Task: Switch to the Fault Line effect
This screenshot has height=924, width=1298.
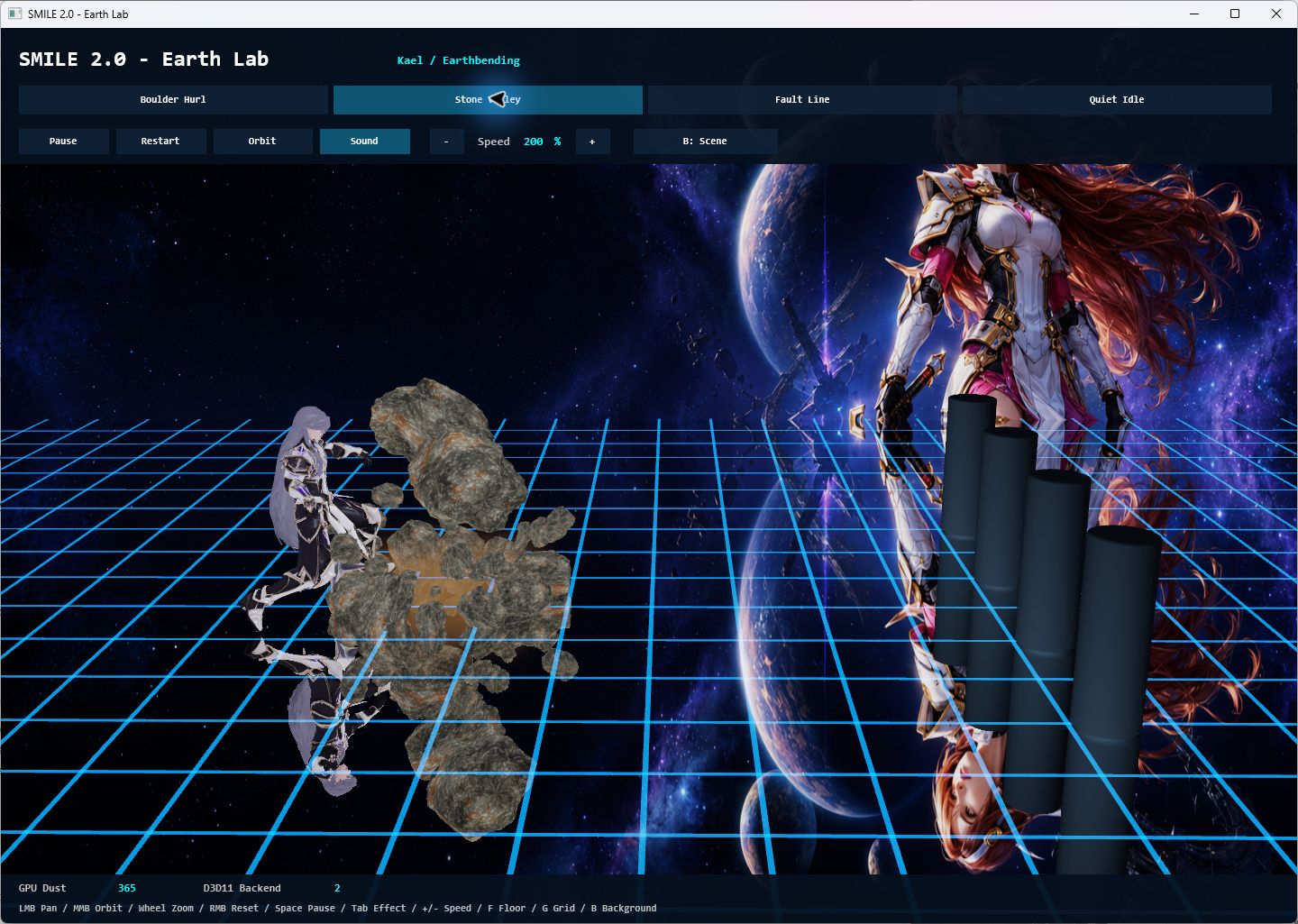Action: [802, 100]
